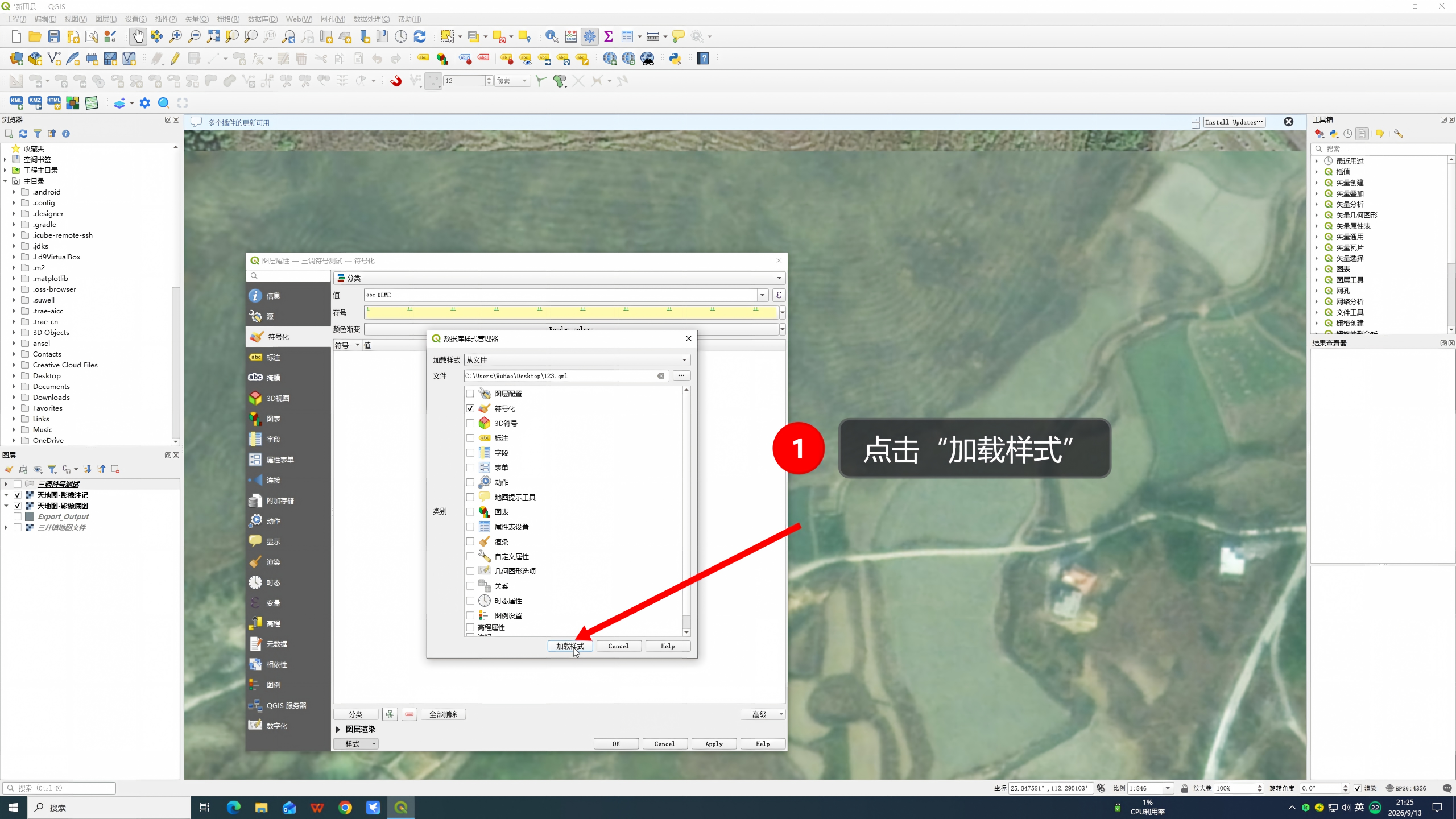The width and height of the screenshot is (1456, 819).
Task: Click the green plus add category button
Action: (x=390, y=714)
